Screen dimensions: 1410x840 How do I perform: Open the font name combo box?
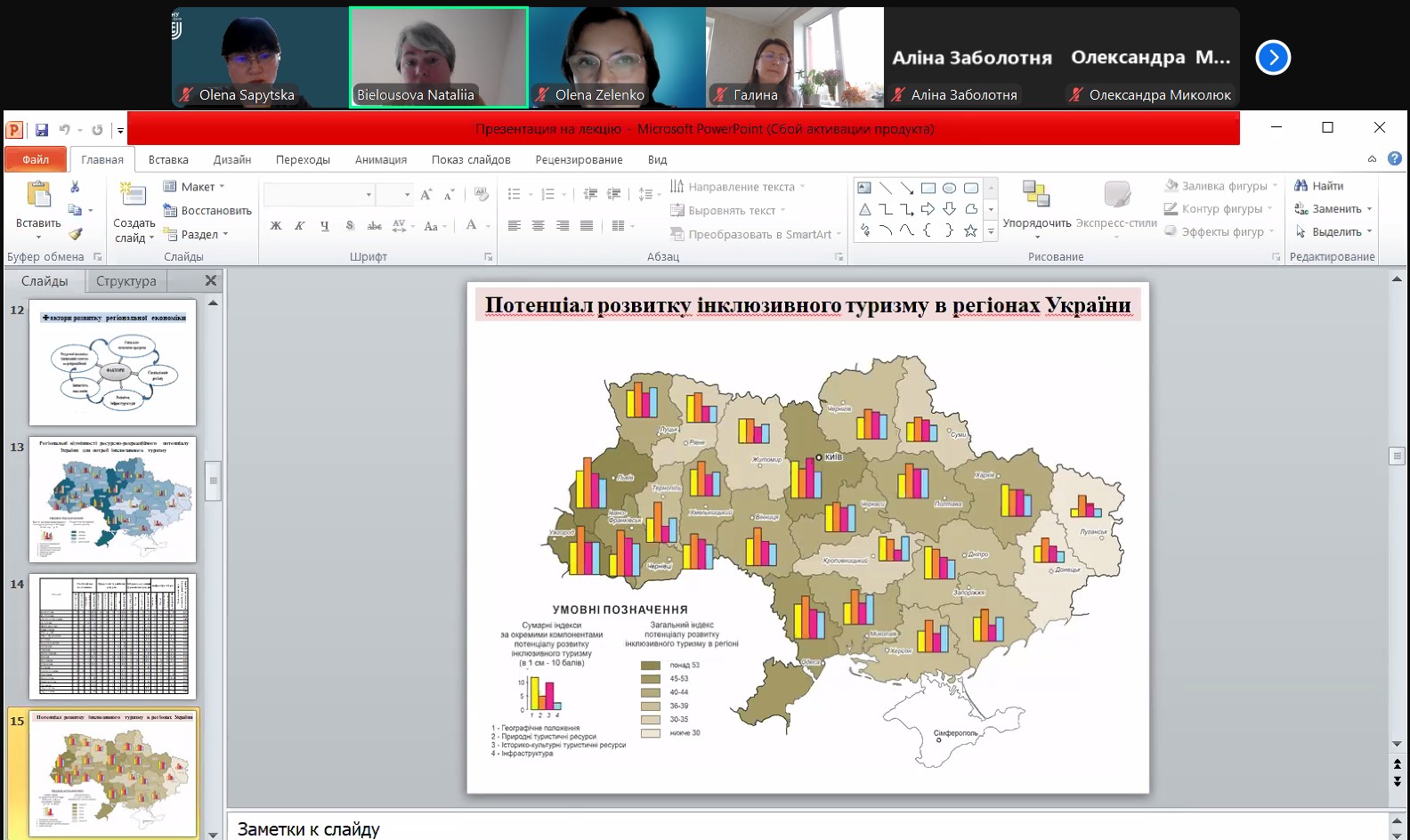point(320,195)
